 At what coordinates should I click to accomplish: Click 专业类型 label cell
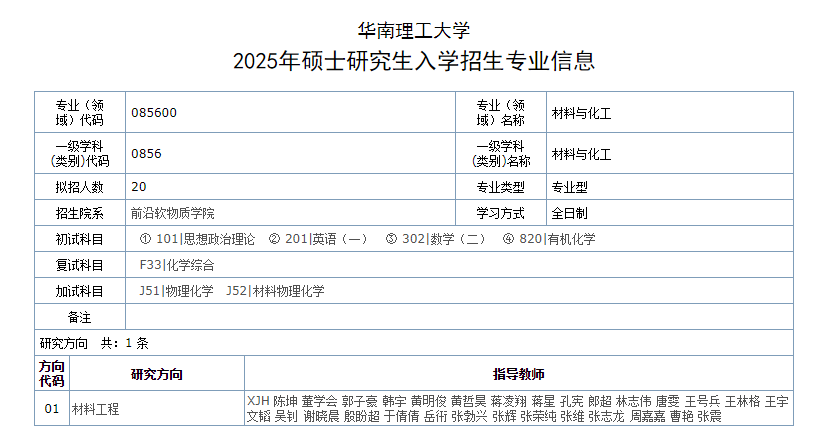point(501,187)
